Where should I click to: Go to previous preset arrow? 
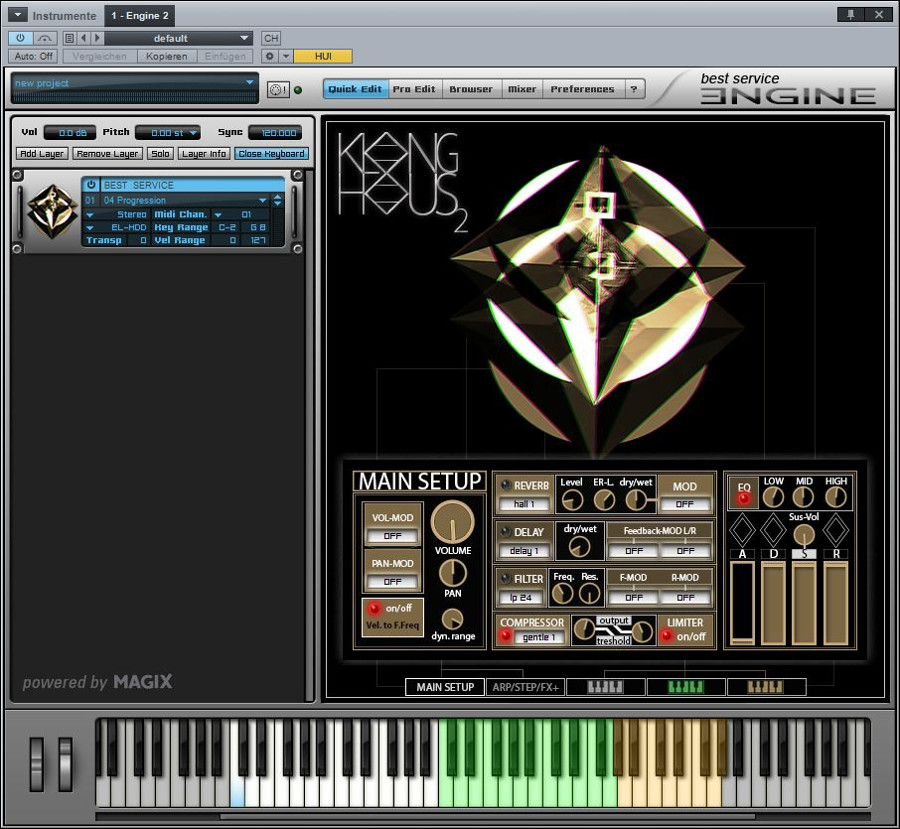click(83, 38)
